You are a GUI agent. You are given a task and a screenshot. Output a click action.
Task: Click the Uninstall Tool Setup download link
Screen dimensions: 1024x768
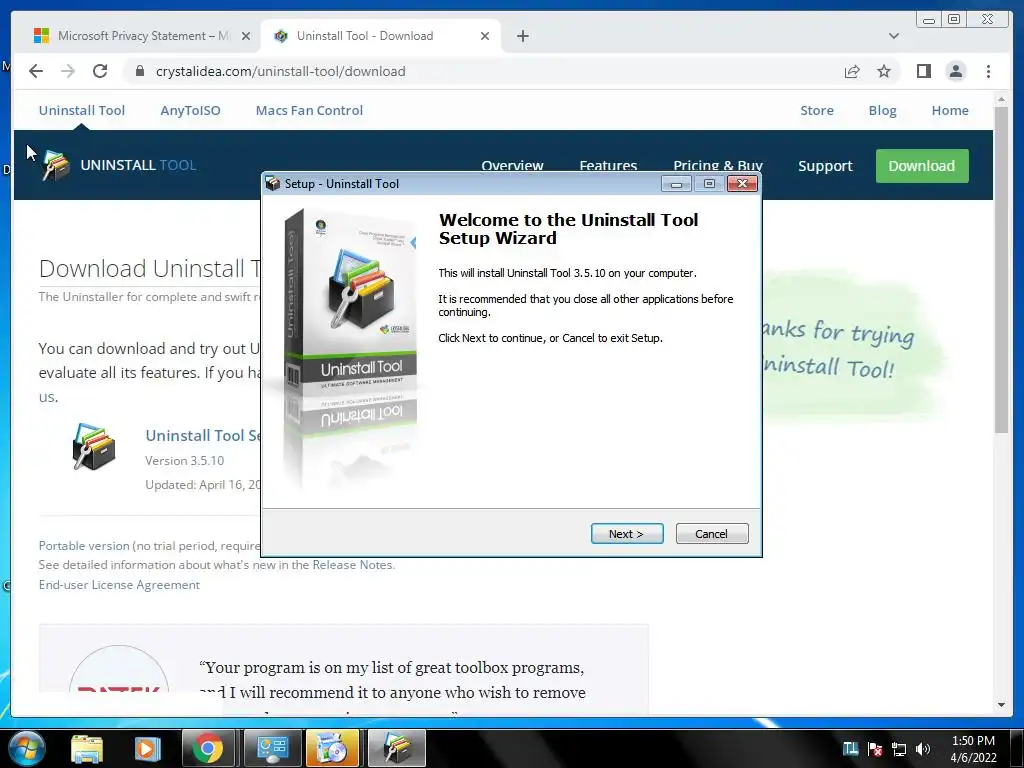[202, 436]
